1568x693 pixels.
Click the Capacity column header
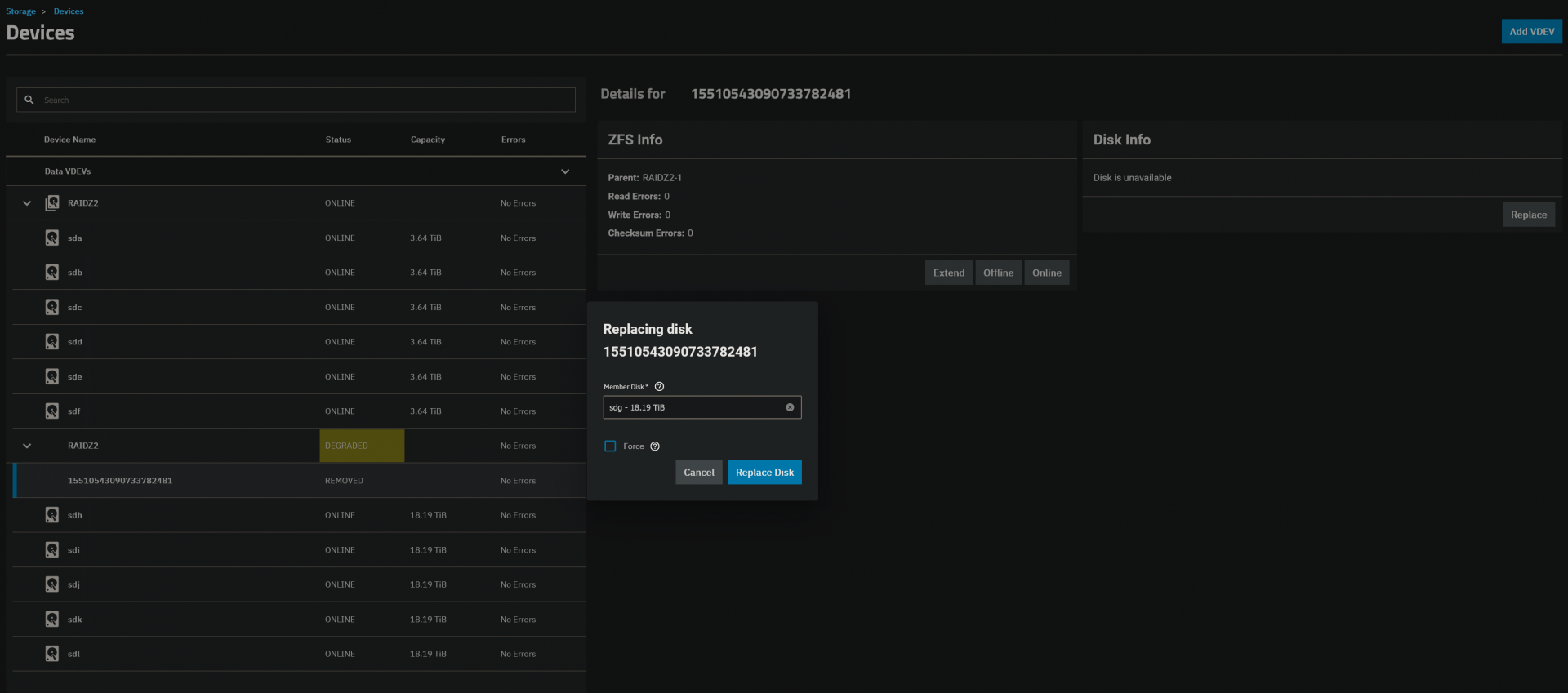[x=428, y=140]
